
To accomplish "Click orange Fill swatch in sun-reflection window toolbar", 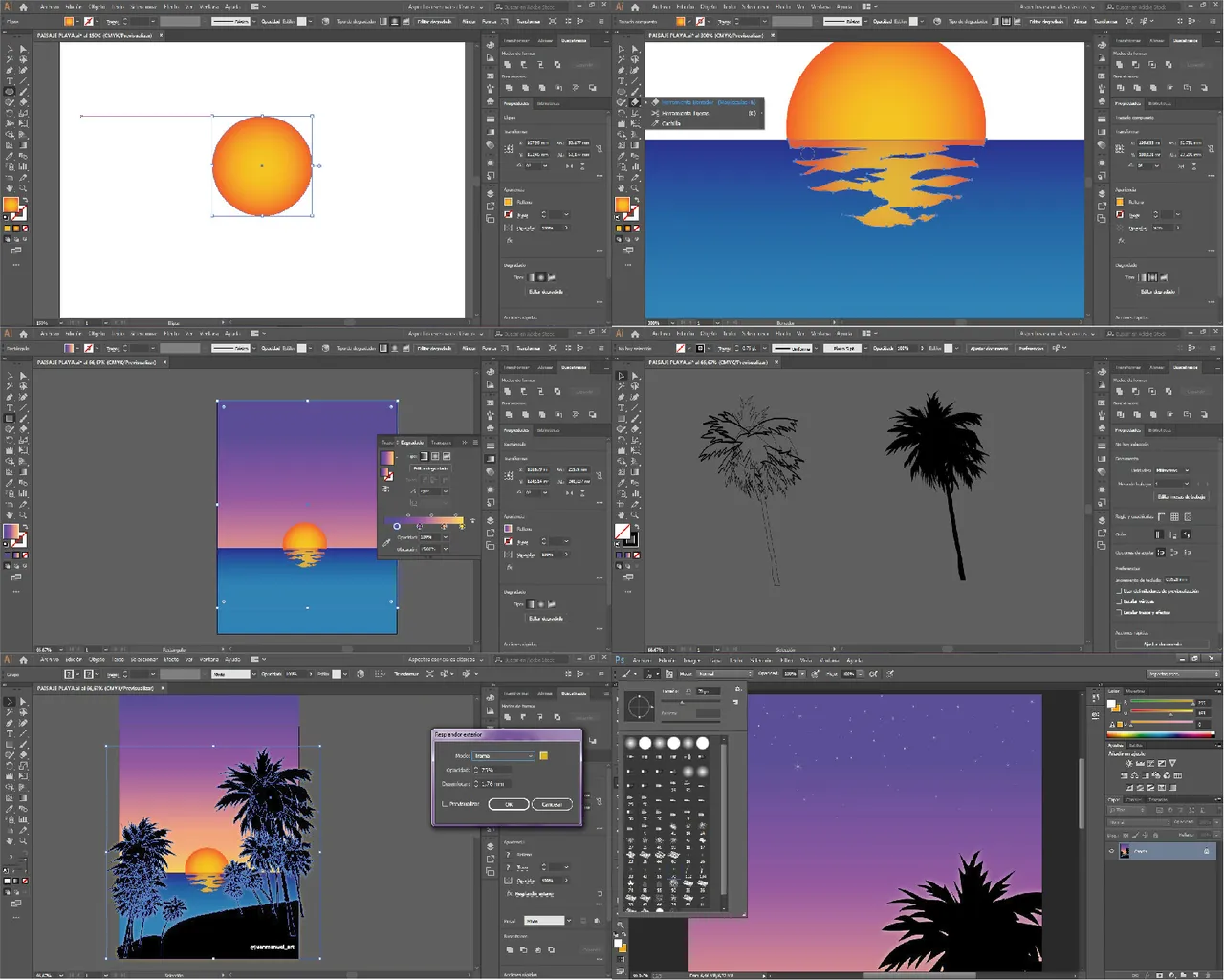I will click(623, 205).
